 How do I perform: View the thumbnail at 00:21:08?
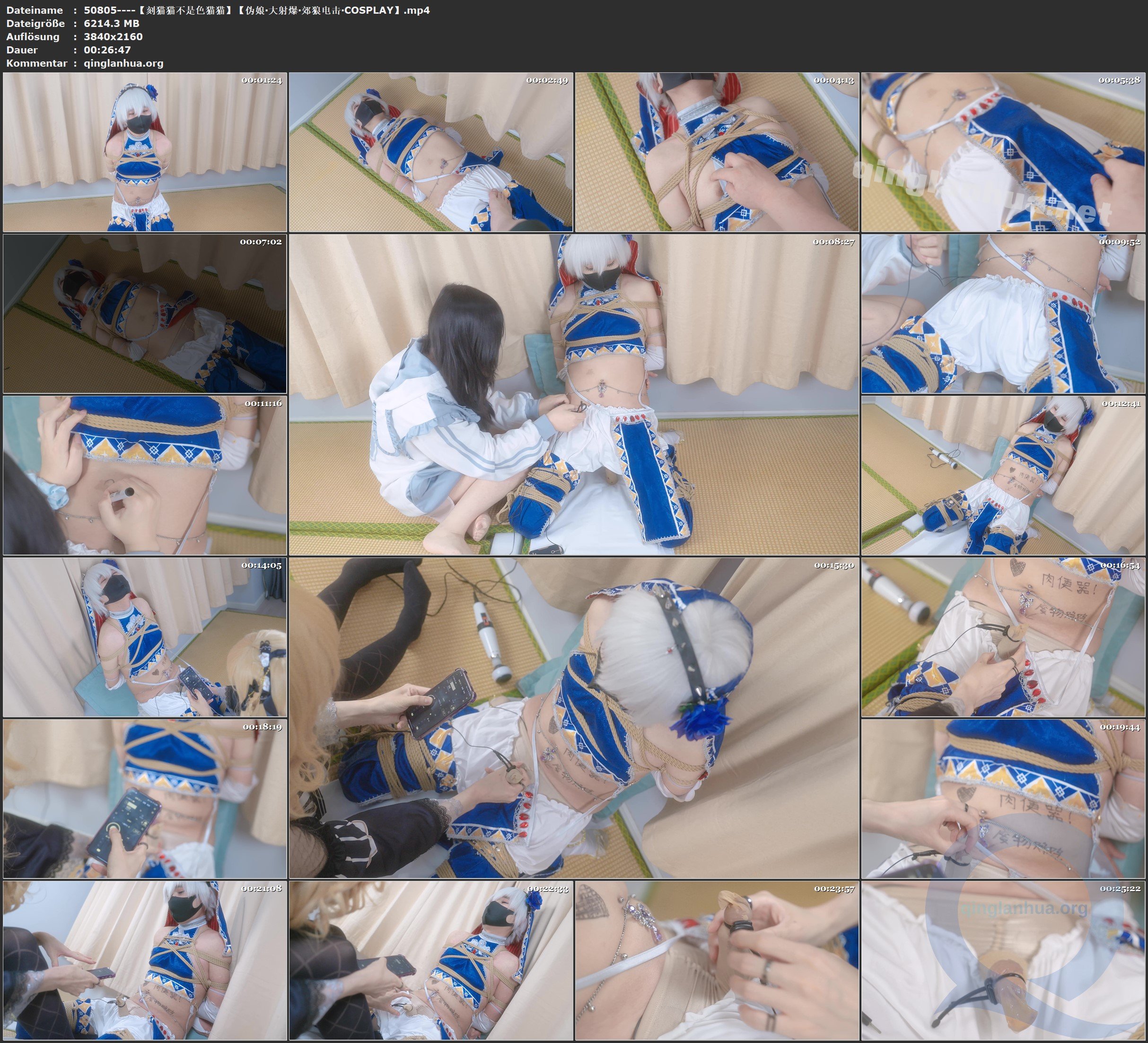point(145,960)
